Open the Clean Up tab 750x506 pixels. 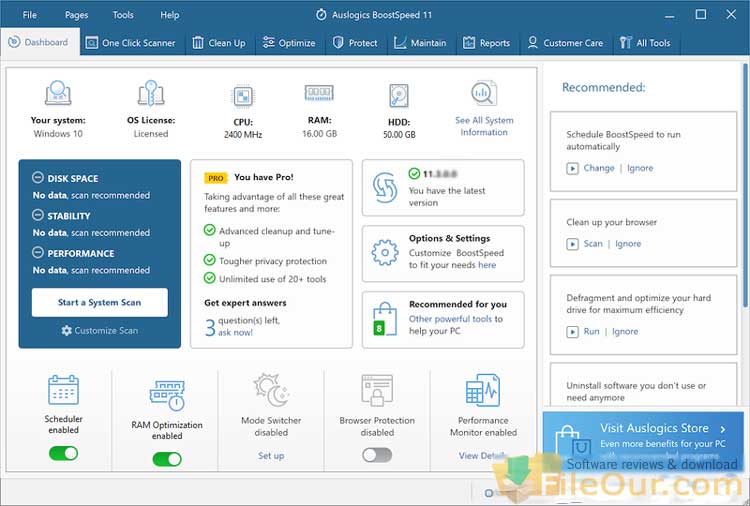coord(219,43)
